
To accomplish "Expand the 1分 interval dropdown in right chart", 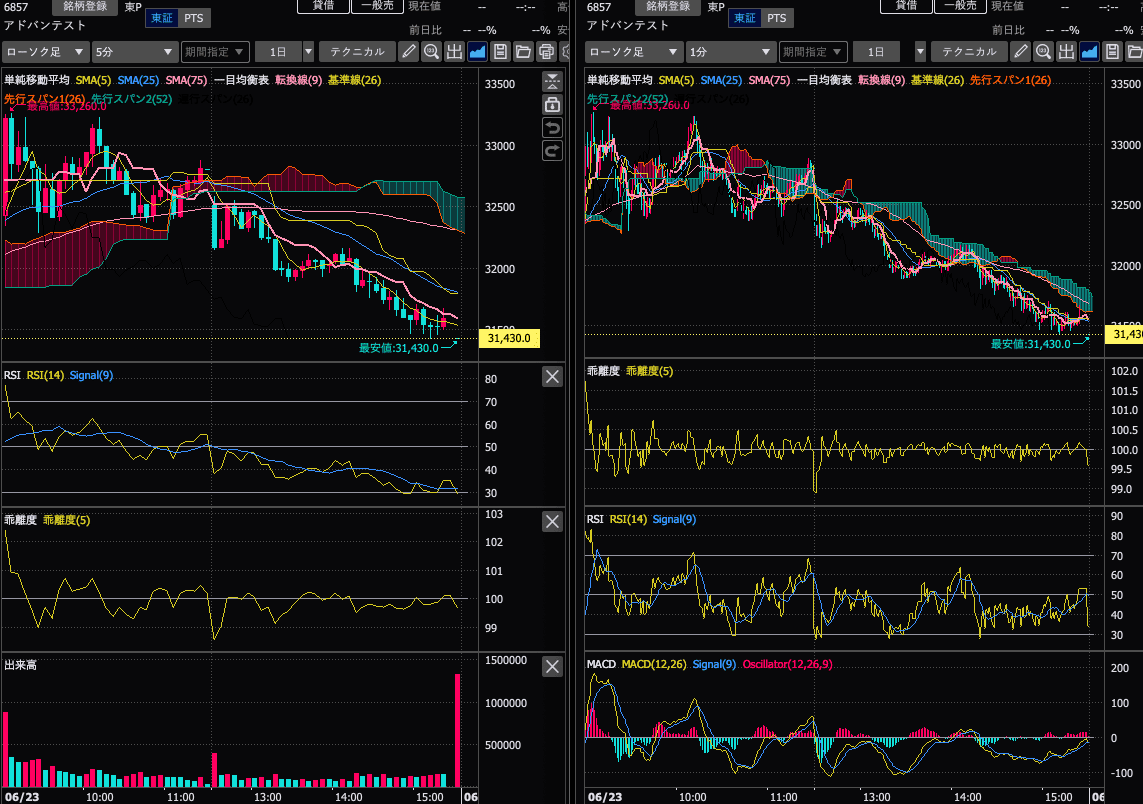I will (730, 52).
